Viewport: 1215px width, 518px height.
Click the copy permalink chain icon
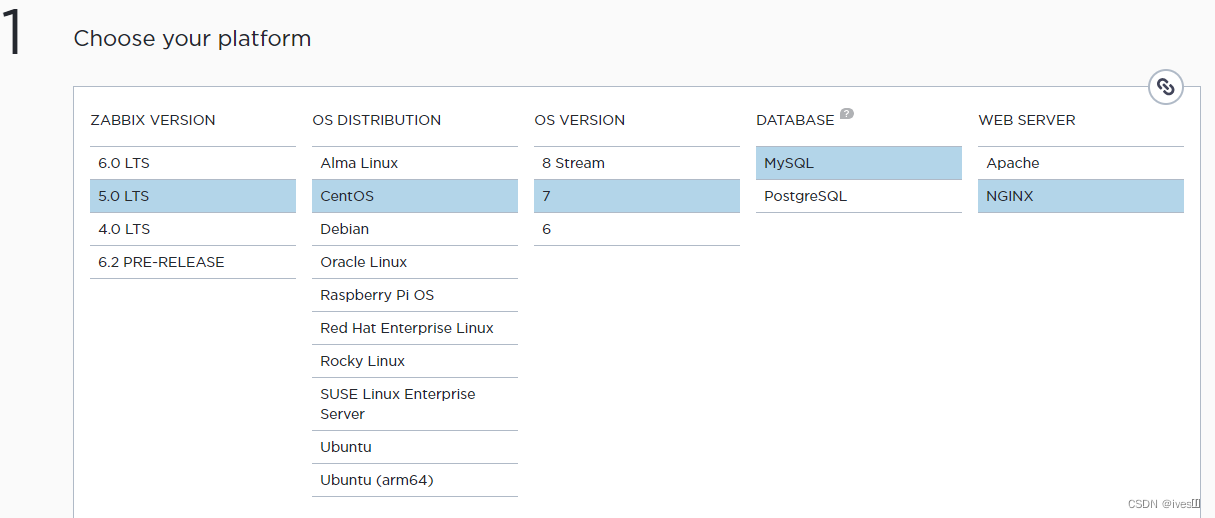pyautogui.click(x=1165, y=87)
